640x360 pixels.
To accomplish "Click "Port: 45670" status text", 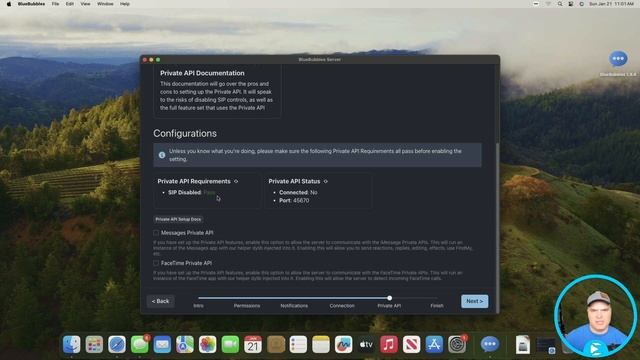I will (x=294, y=200).
